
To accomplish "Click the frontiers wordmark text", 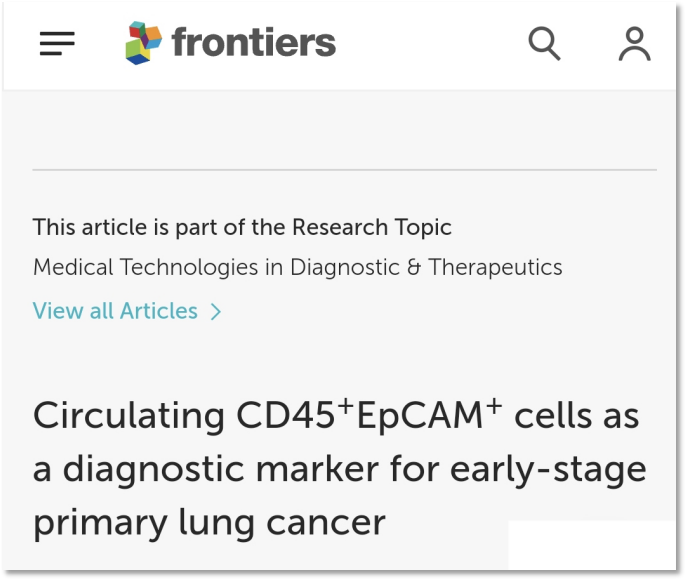I will 254,42.
